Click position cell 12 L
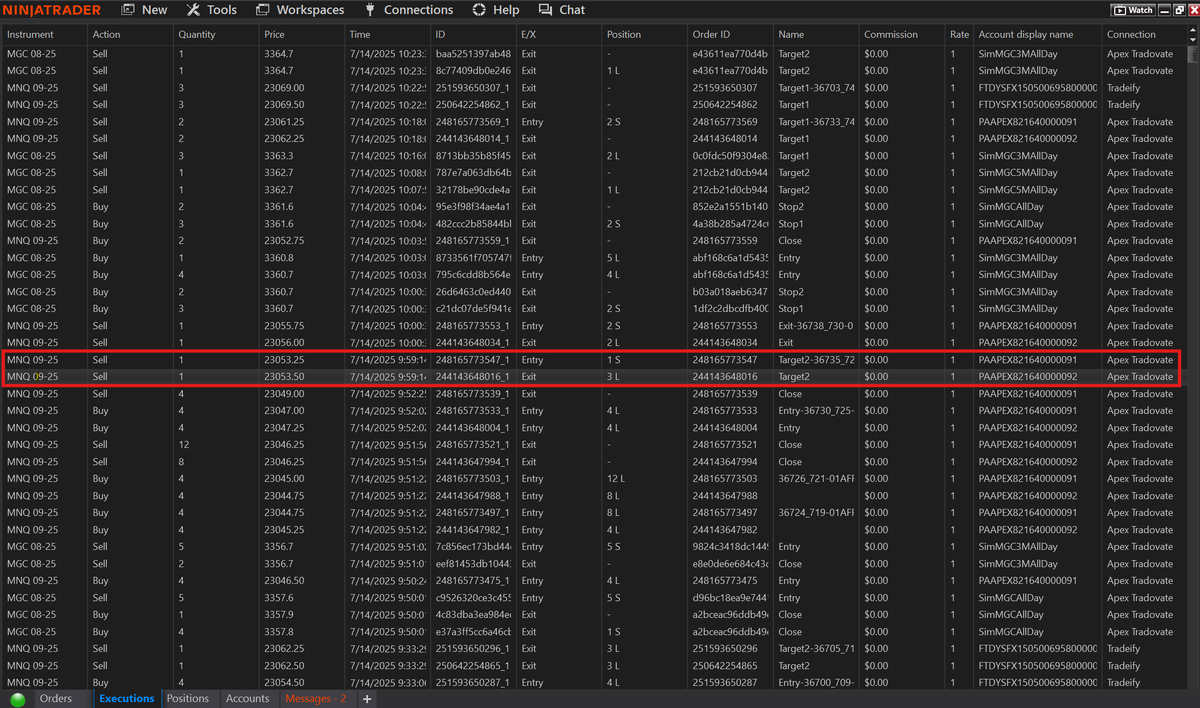The image size is (1200, 708). point(645,479)
